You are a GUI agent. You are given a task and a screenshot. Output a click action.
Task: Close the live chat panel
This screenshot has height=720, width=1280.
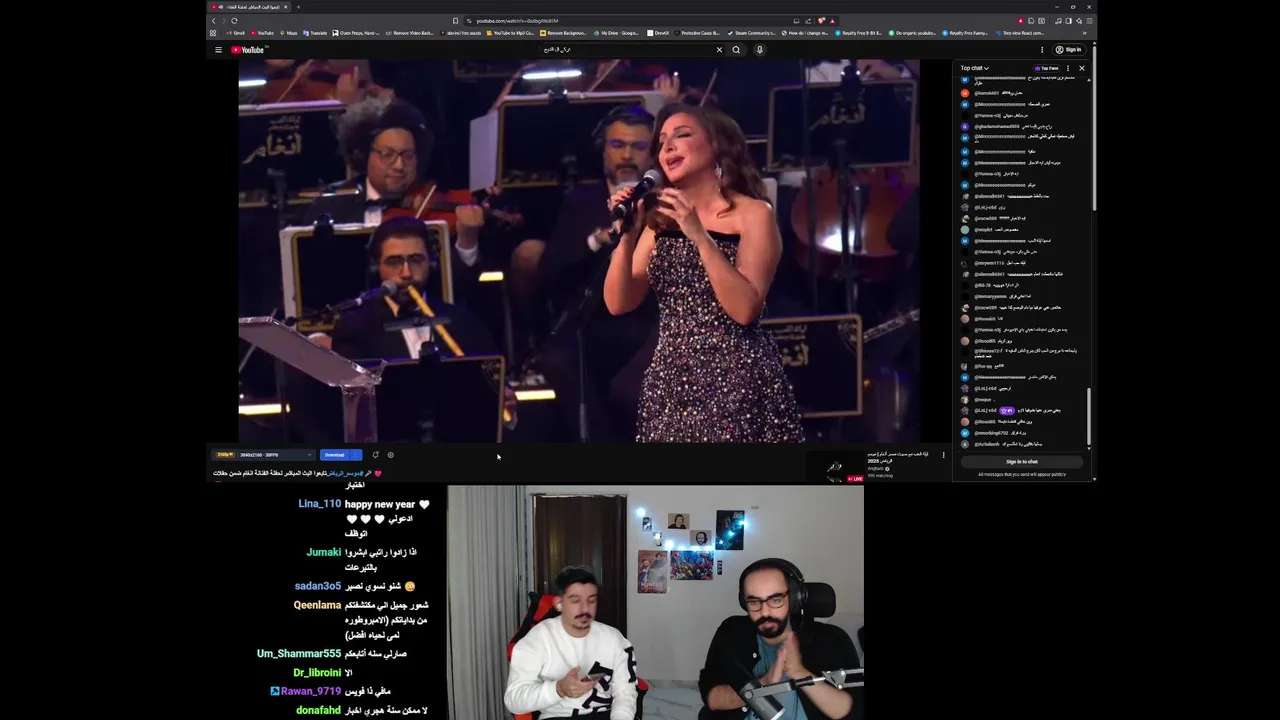coord(1082,68)
